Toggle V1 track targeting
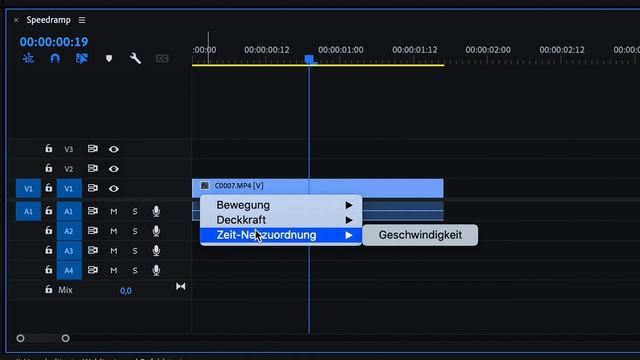Viewport: 640px width, 360px height. [69, 189]
